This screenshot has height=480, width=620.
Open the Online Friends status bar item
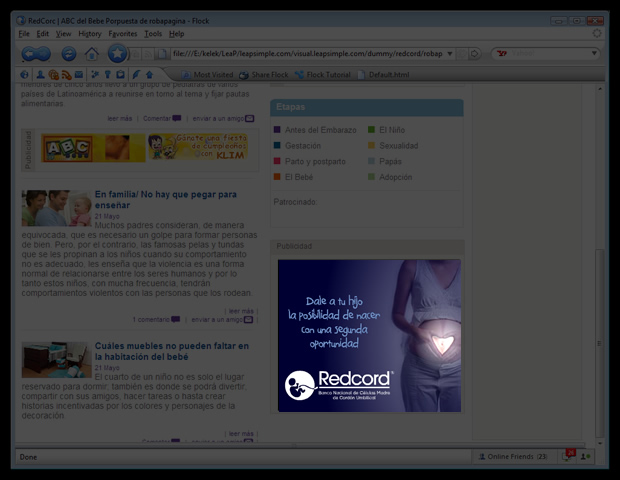point(510,457)
